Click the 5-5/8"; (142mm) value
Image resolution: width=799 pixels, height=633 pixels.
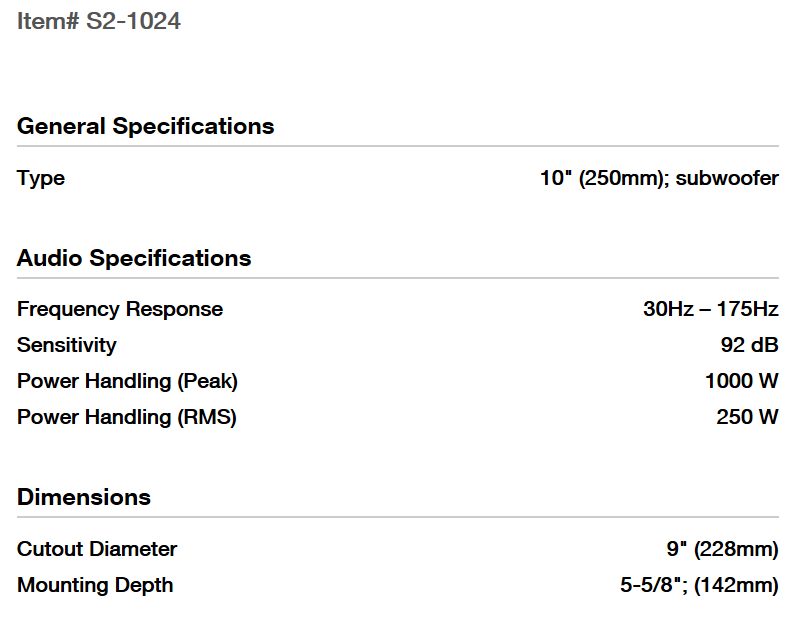pos(699,585)
